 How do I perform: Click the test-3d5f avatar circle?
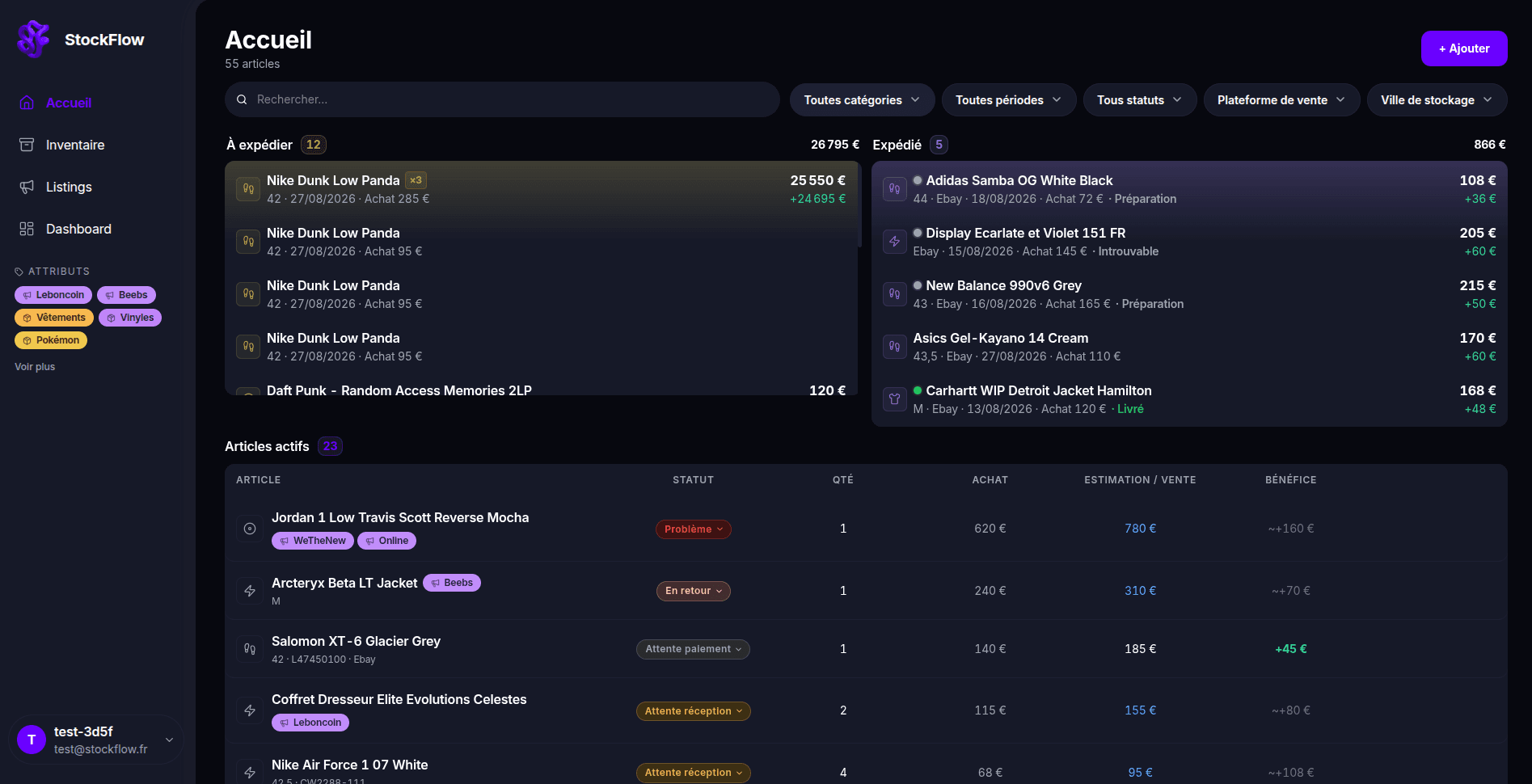[x=32, y=740]
